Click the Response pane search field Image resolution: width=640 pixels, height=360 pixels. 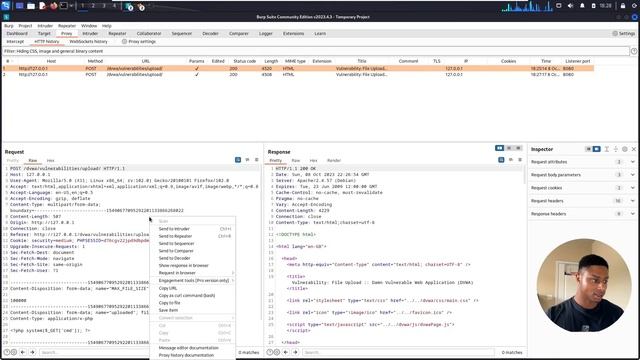coord(398,352)
